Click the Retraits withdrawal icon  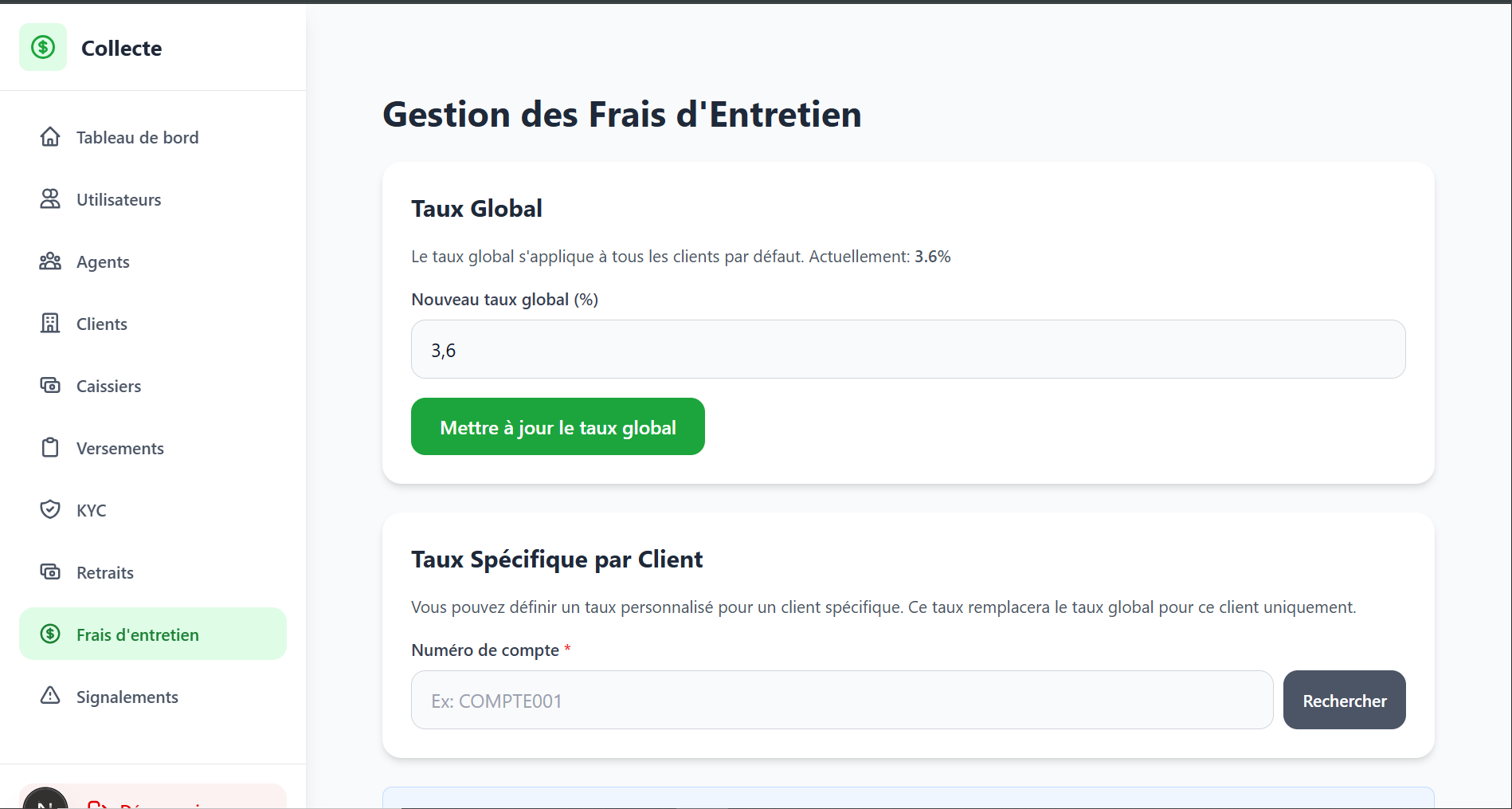(50, 571)
